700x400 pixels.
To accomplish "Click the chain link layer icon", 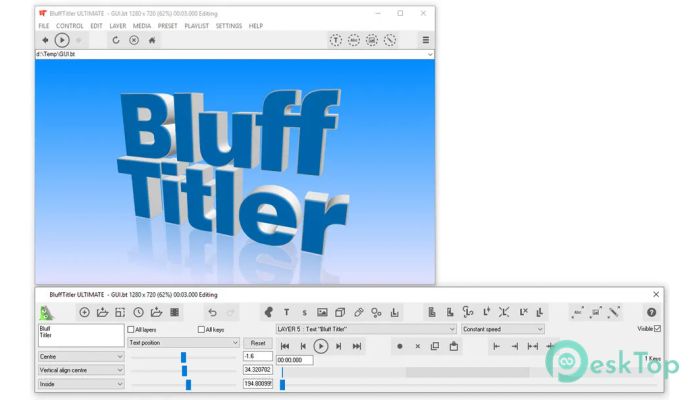I will click(358, 312).
